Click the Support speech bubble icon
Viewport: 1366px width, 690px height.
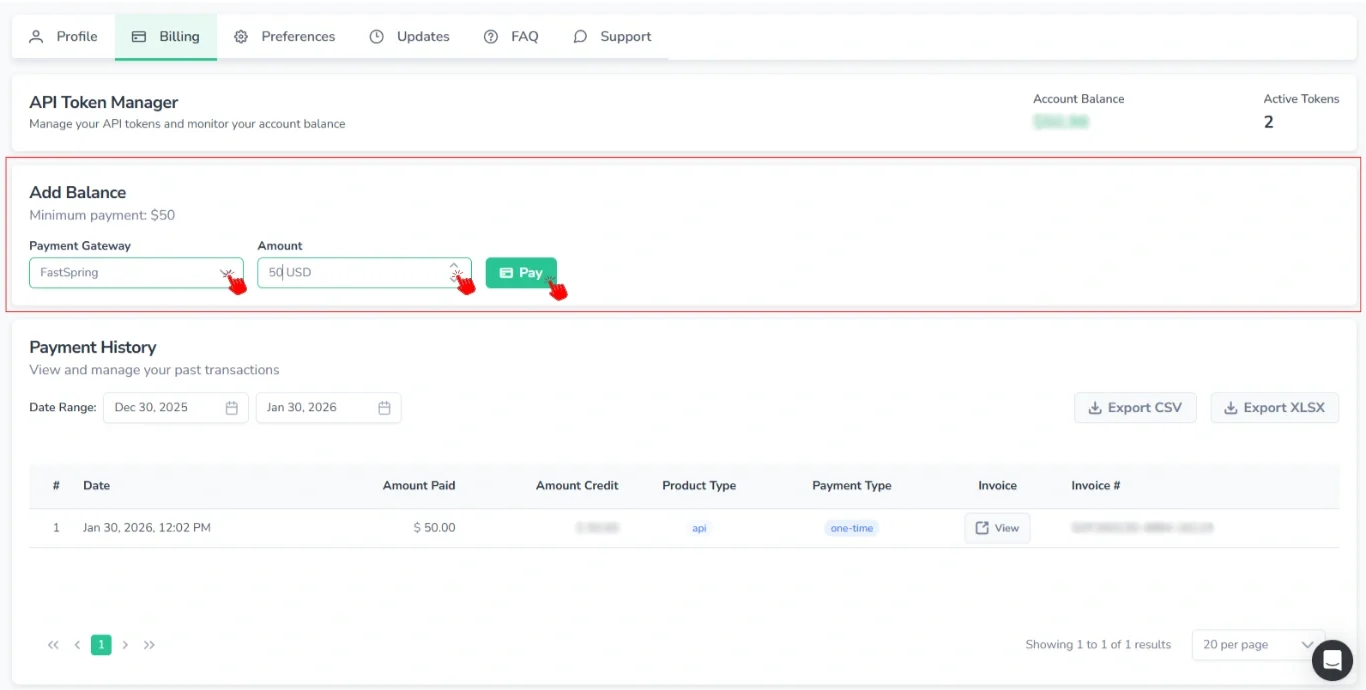pyautogui.click(x=580, y=36)
